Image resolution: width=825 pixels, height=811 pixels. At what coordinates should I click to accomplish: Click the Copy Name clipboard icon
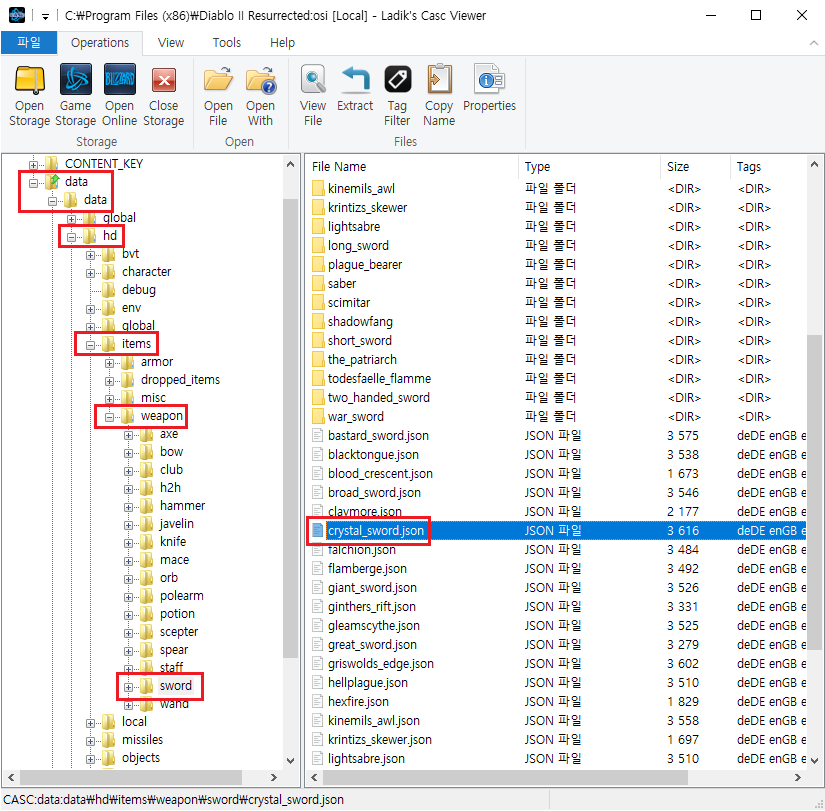[x=439, y=80]
